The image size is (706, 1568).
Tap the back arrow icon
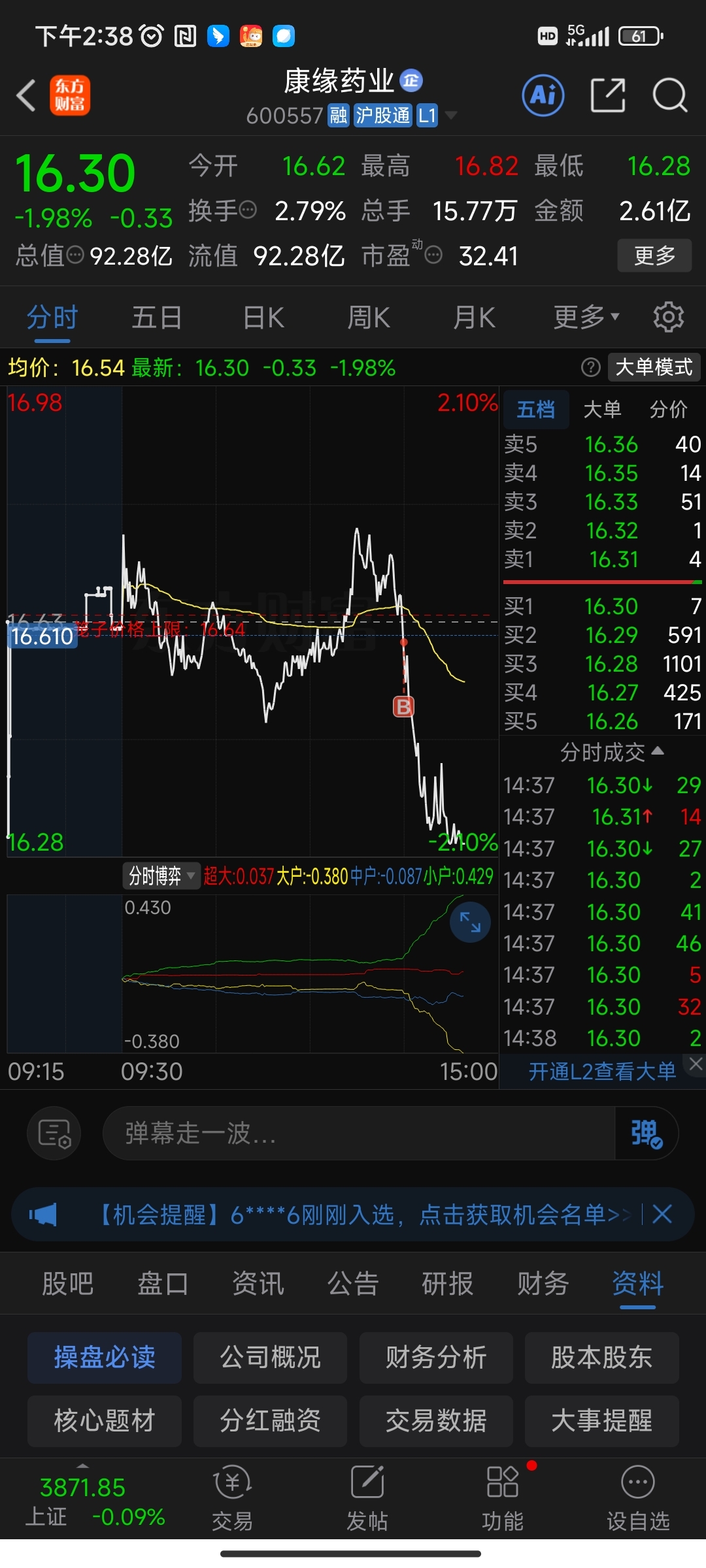tap(26, 95)
